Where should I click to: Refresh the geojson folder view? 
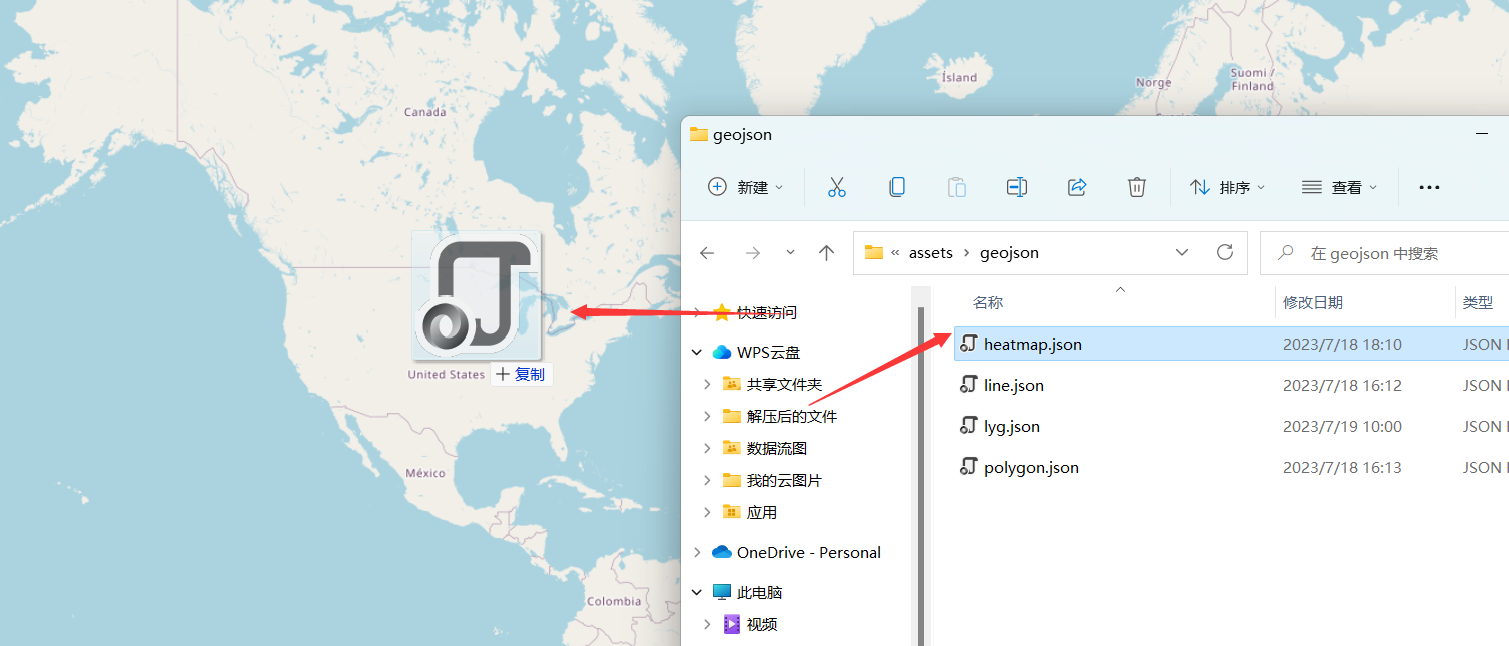1225,252
